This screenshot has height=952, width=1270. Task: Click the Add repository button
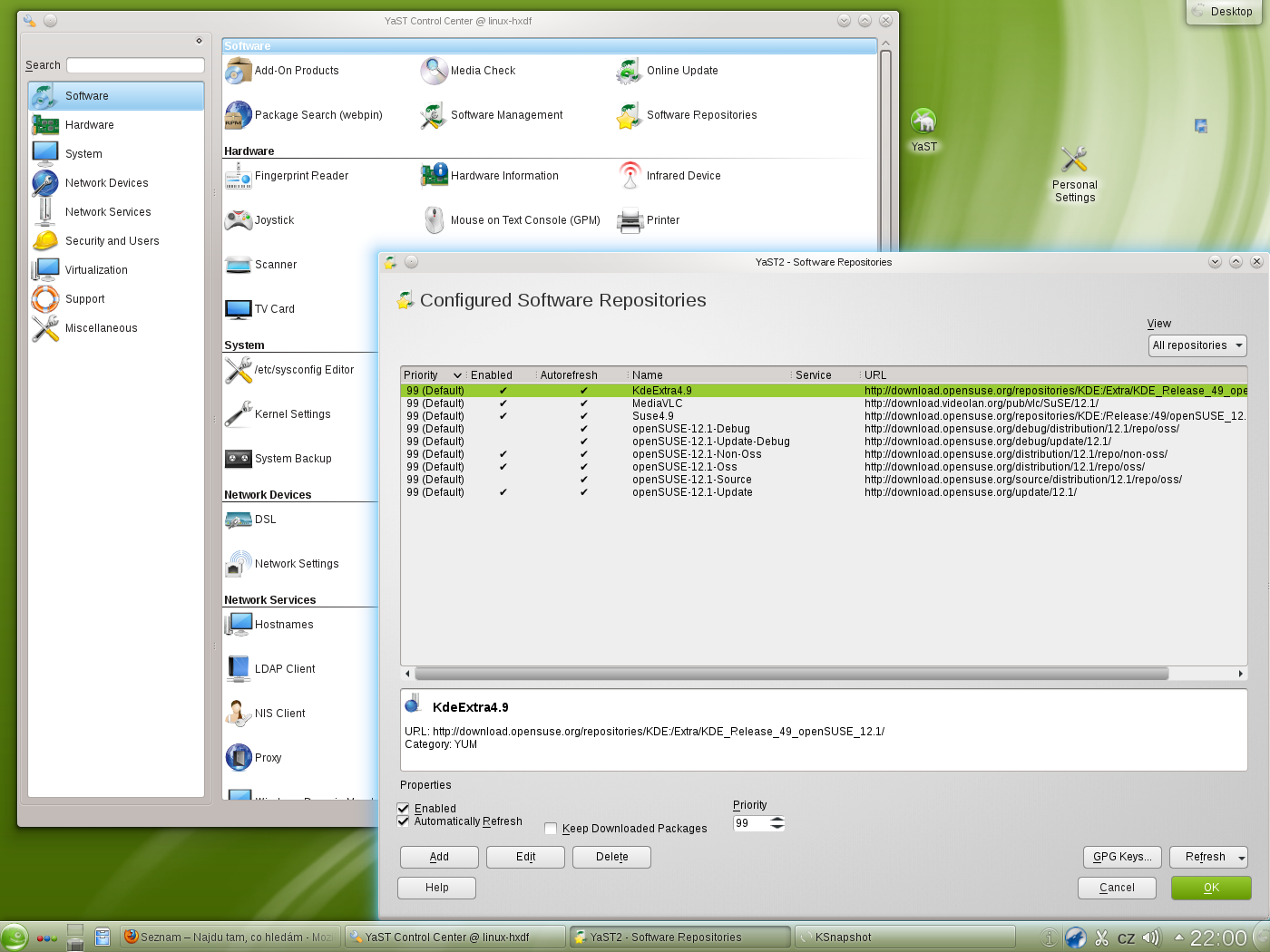[x=439, y=858]
